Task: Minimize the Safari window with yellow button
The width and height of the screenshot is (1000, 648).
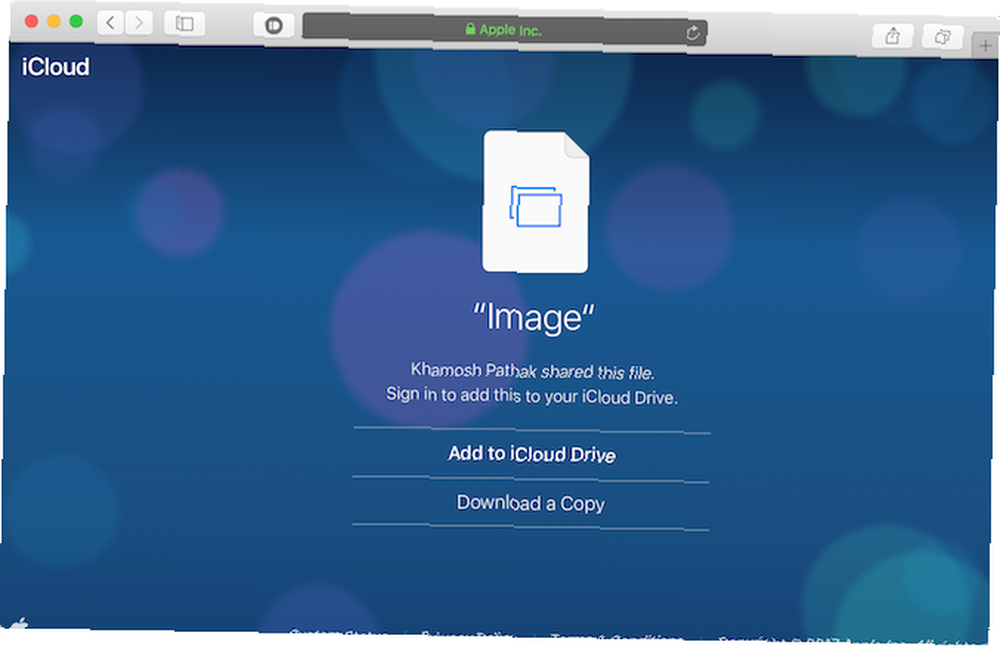Action: coord(54,21)
